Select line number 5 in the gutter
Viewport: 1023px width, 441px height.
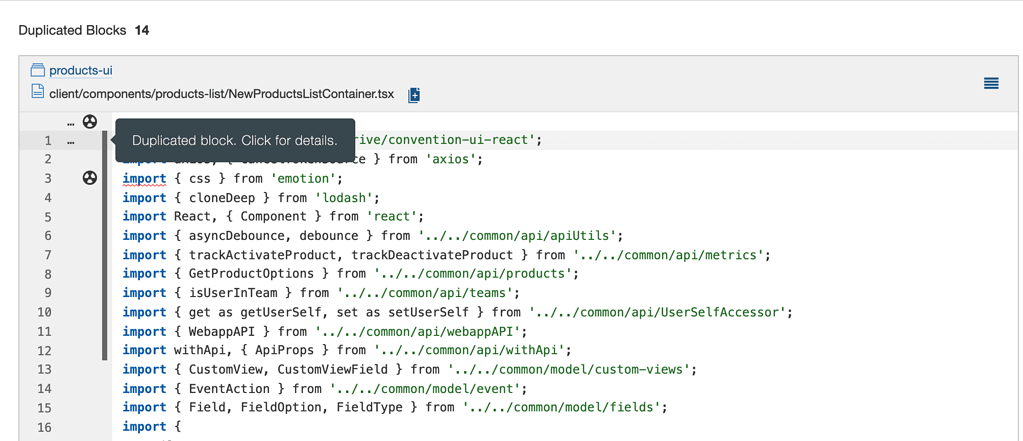click(47, 217)
